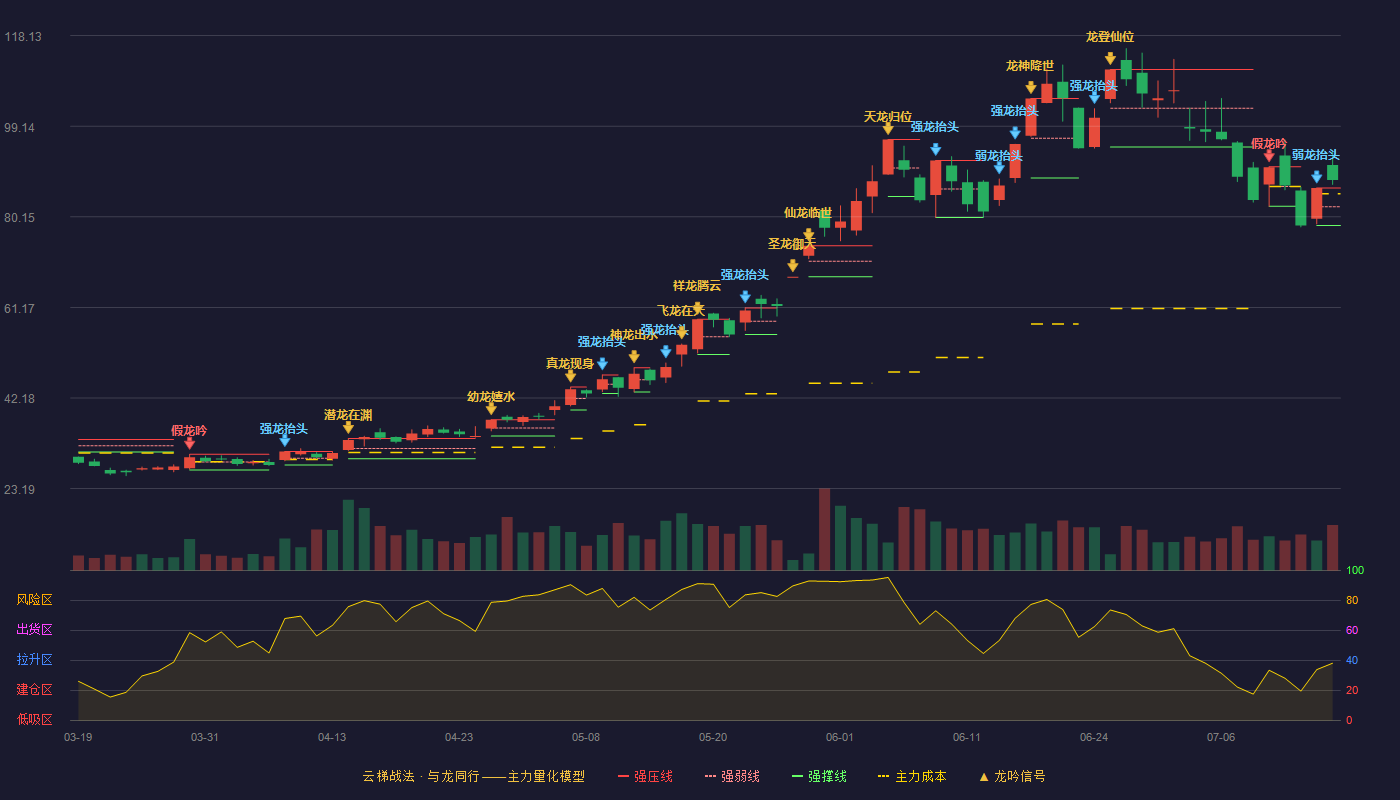Click the 06-01 date label

tap(840, 737)
